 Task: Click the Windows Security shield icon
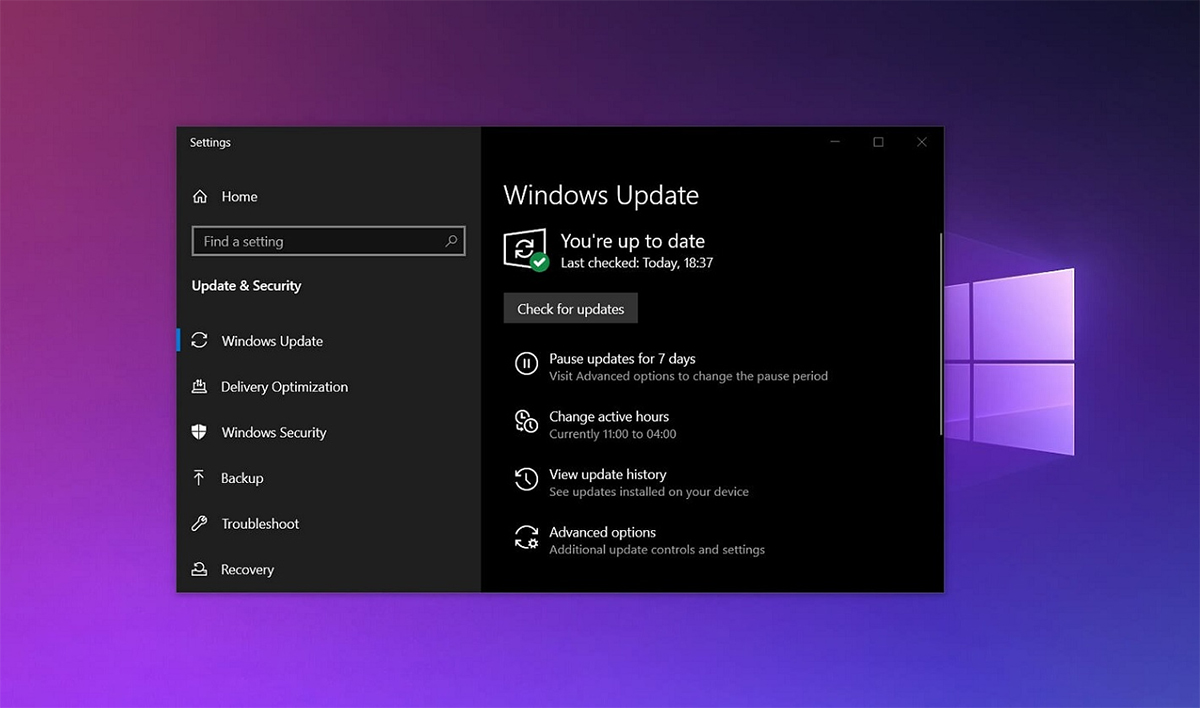coord(200,432)
